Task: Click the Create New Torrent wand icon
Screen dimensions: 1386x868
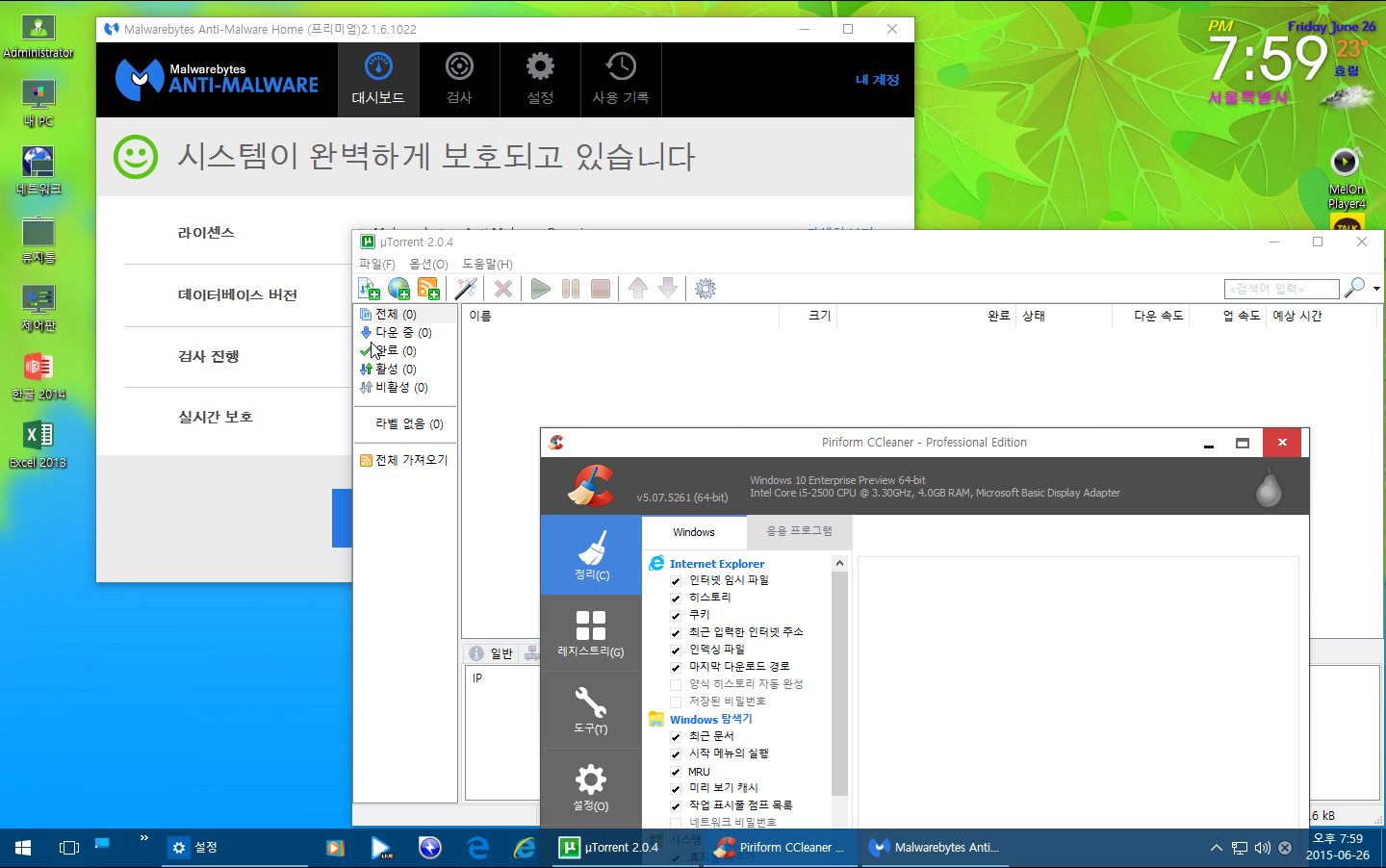Action: point(466,289)
